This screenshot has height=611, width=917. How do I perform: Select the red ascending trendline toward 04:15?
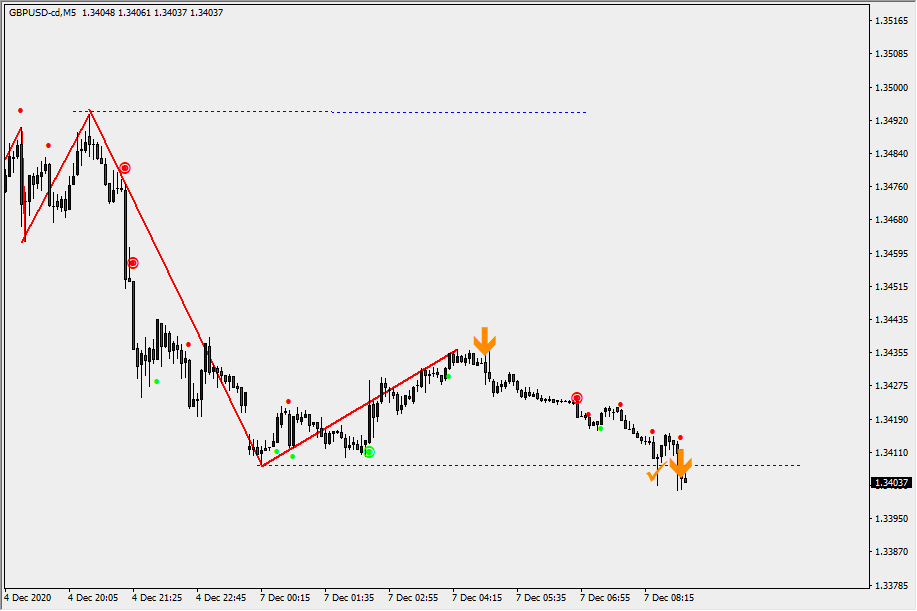pyautogui.click(x=360, y=407)
